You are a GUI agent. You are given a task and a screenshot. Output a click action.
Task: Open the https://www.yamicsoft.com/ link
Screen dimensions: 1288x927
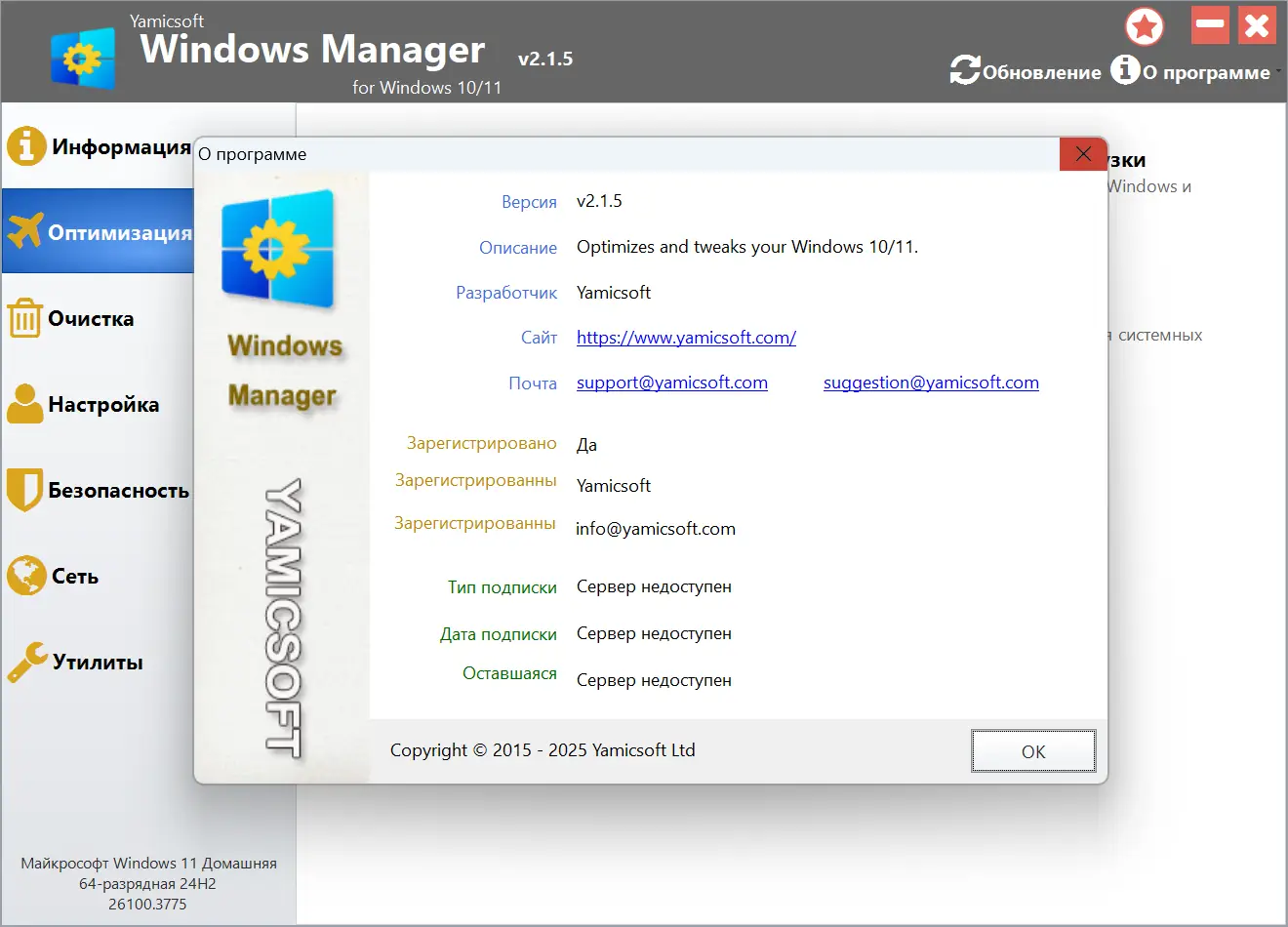coord(686,338)
